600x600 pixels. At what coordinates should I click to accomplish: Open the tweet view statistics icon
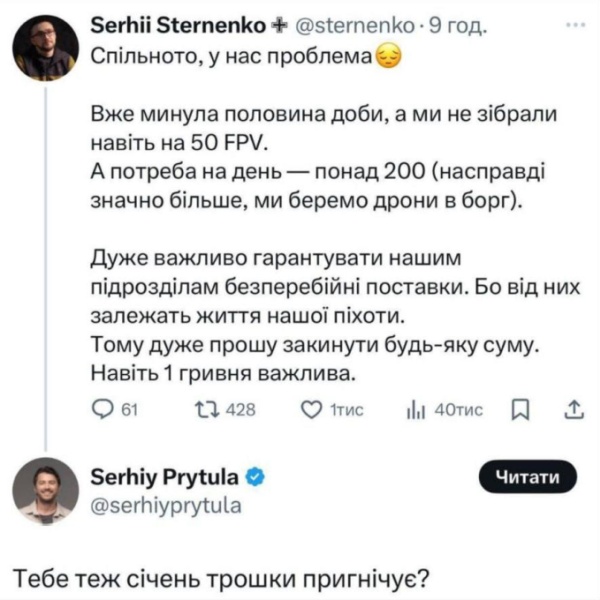click(x=414, y=408)
